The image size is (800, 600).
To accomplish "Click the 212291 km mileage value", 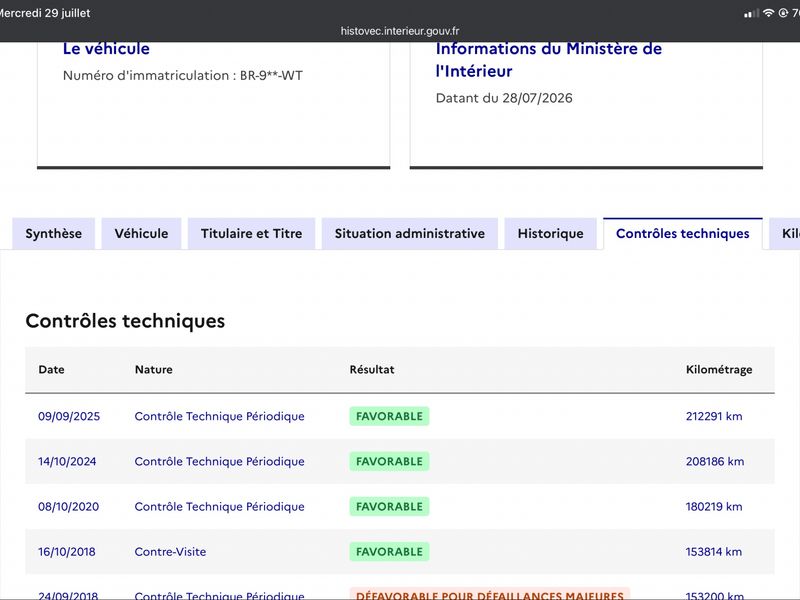I will (714, 416).
